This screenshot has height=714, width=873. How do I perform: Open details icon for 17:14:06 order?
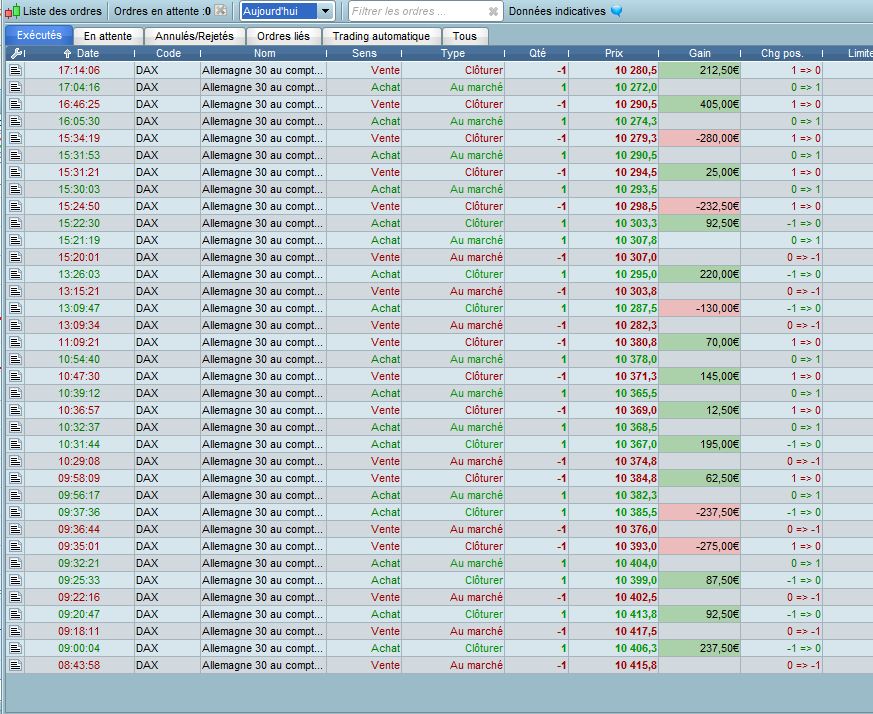point(15,70)
